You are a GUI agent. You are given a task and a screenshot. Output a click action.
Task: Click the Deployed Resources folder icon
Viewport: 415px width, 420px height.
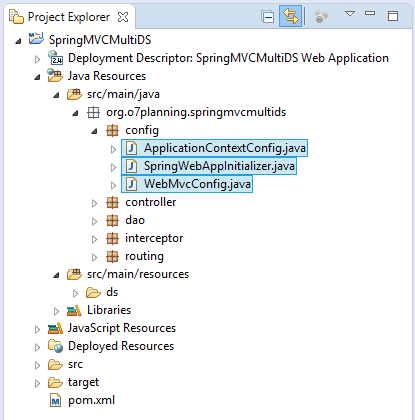pos(55,346)
